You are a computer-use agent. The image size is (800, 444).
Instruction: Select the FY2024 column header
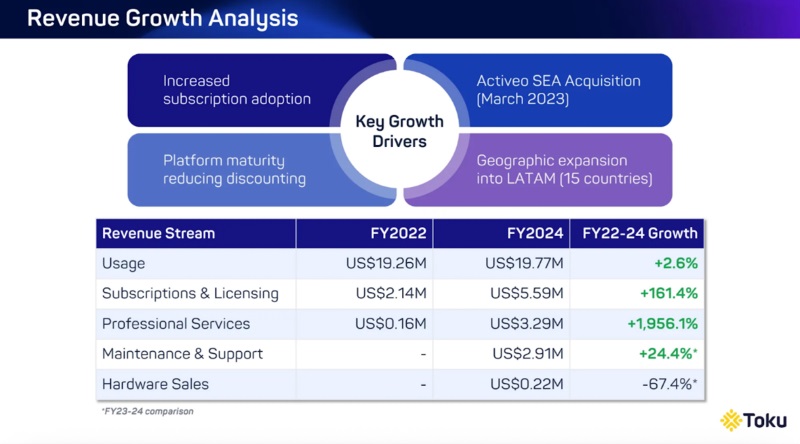pyautogui.click(x=535, y=234)
